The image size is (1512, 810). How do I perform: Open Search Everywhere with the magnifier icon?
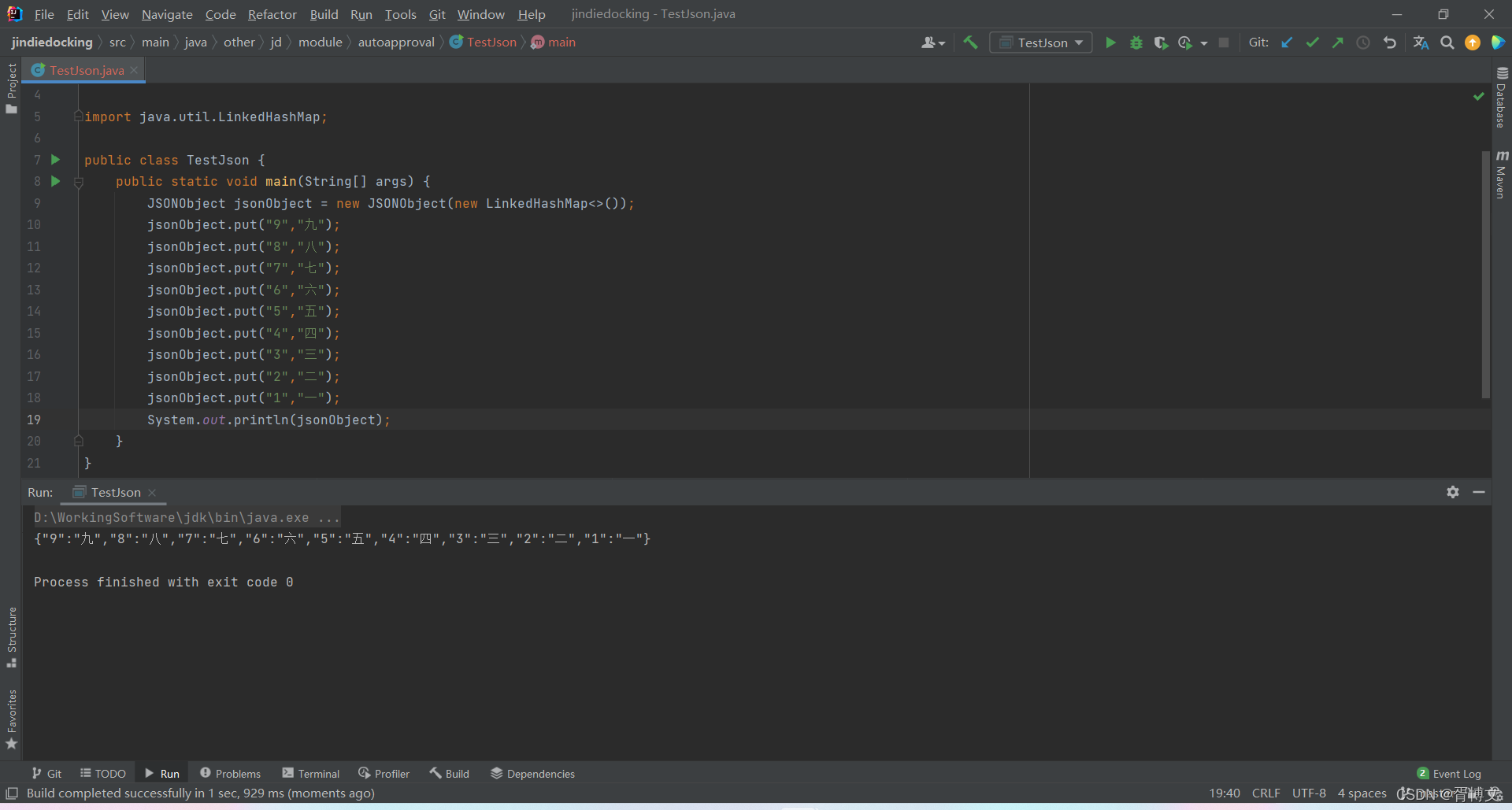click(x=1447, y=43)
